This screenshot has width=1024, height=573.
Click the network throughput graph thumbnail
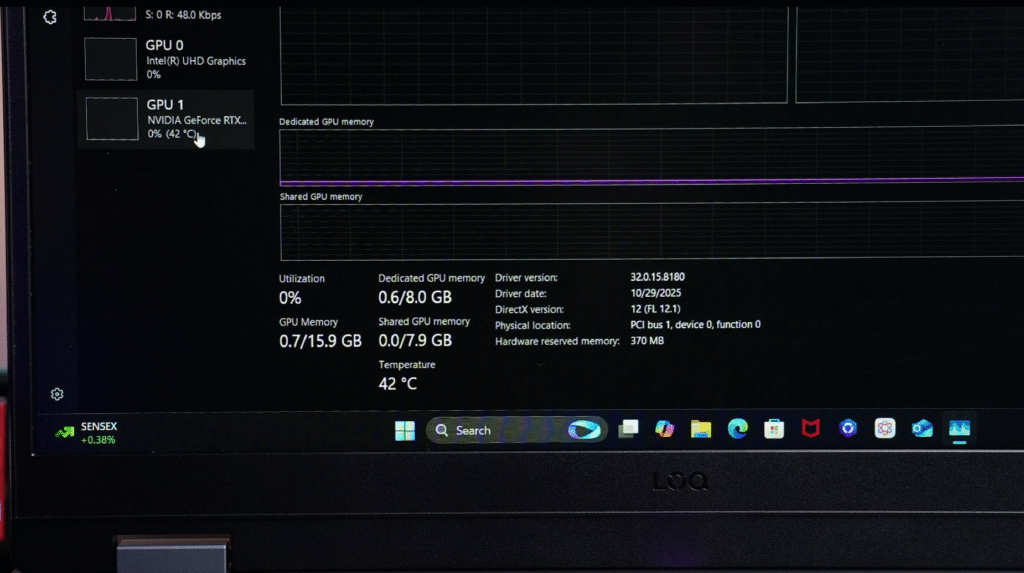[110, 12]
